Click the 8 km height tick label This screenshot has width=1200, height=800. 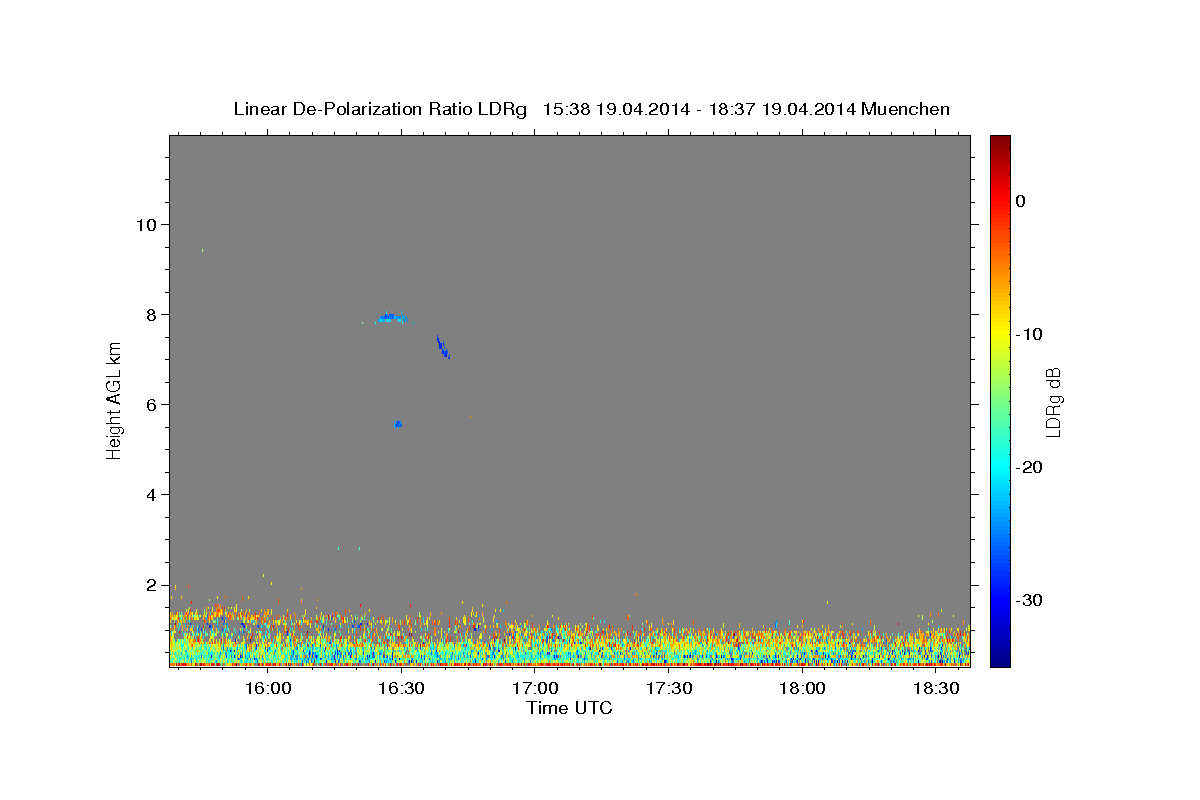(151, 314)
